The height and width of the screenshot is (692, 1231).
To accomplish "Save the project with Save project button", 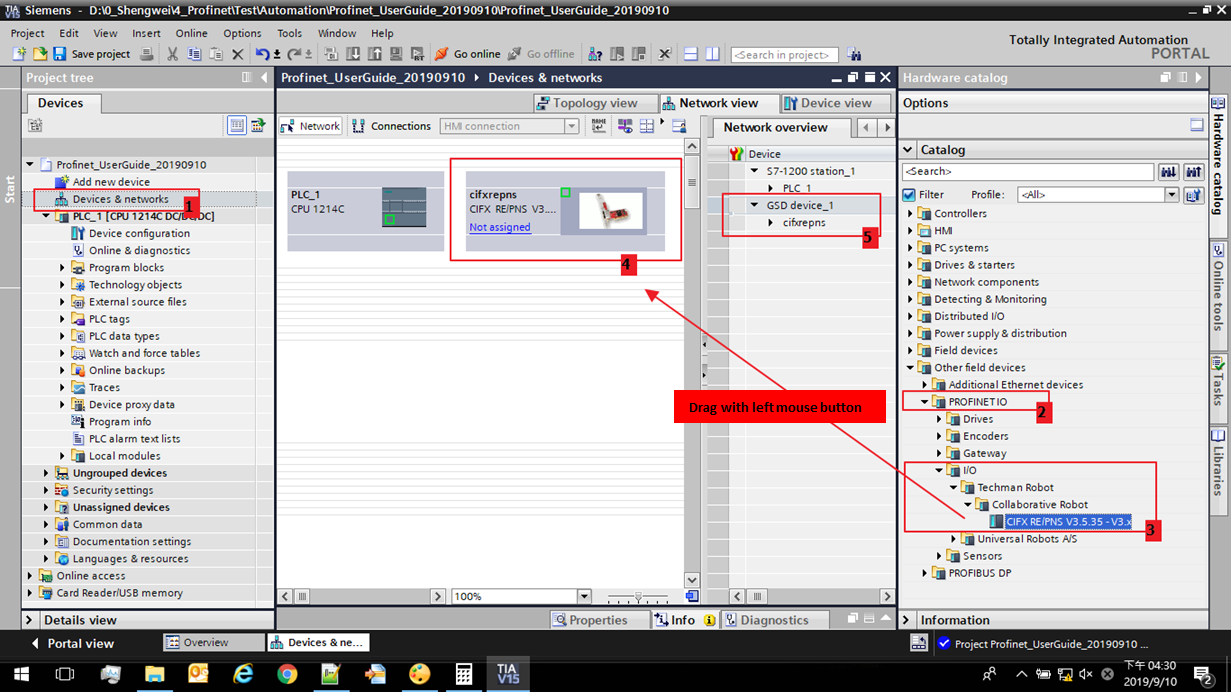I will 91,54.
